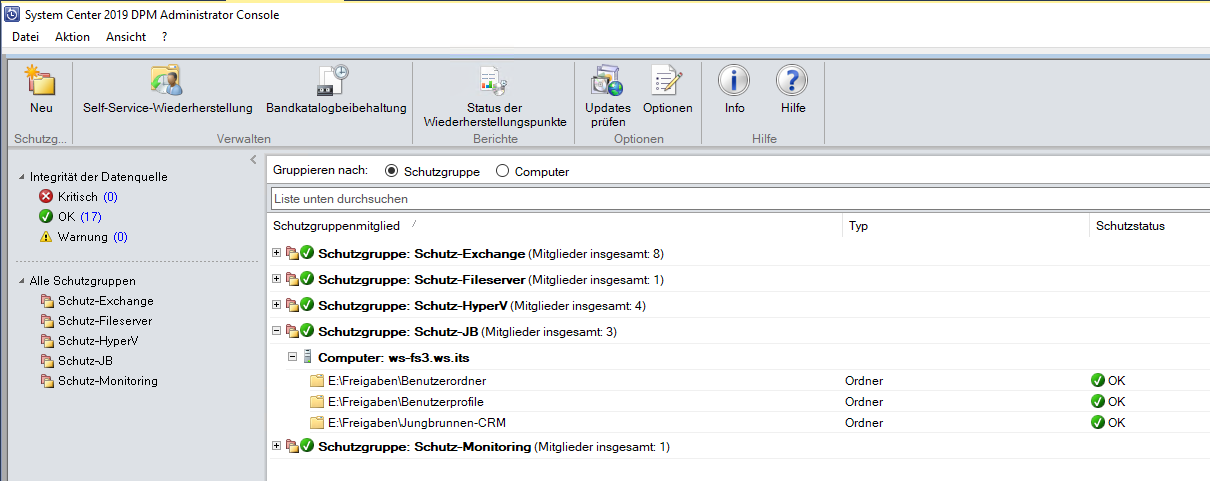The image size is (1210, 481).
Task: Click Schutz-JB group icon in sidebar
Action: pyautogui.click(x=46, y=361)
